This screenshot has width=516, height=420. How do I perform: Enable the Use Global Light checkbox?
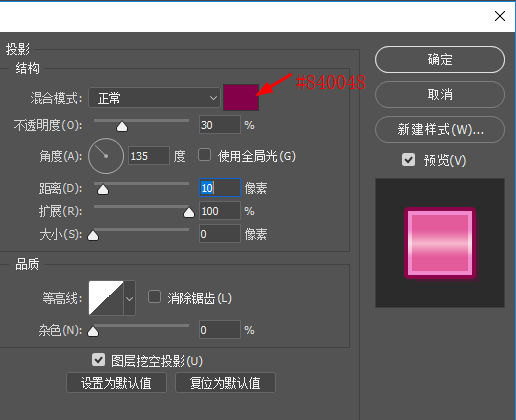204,155
